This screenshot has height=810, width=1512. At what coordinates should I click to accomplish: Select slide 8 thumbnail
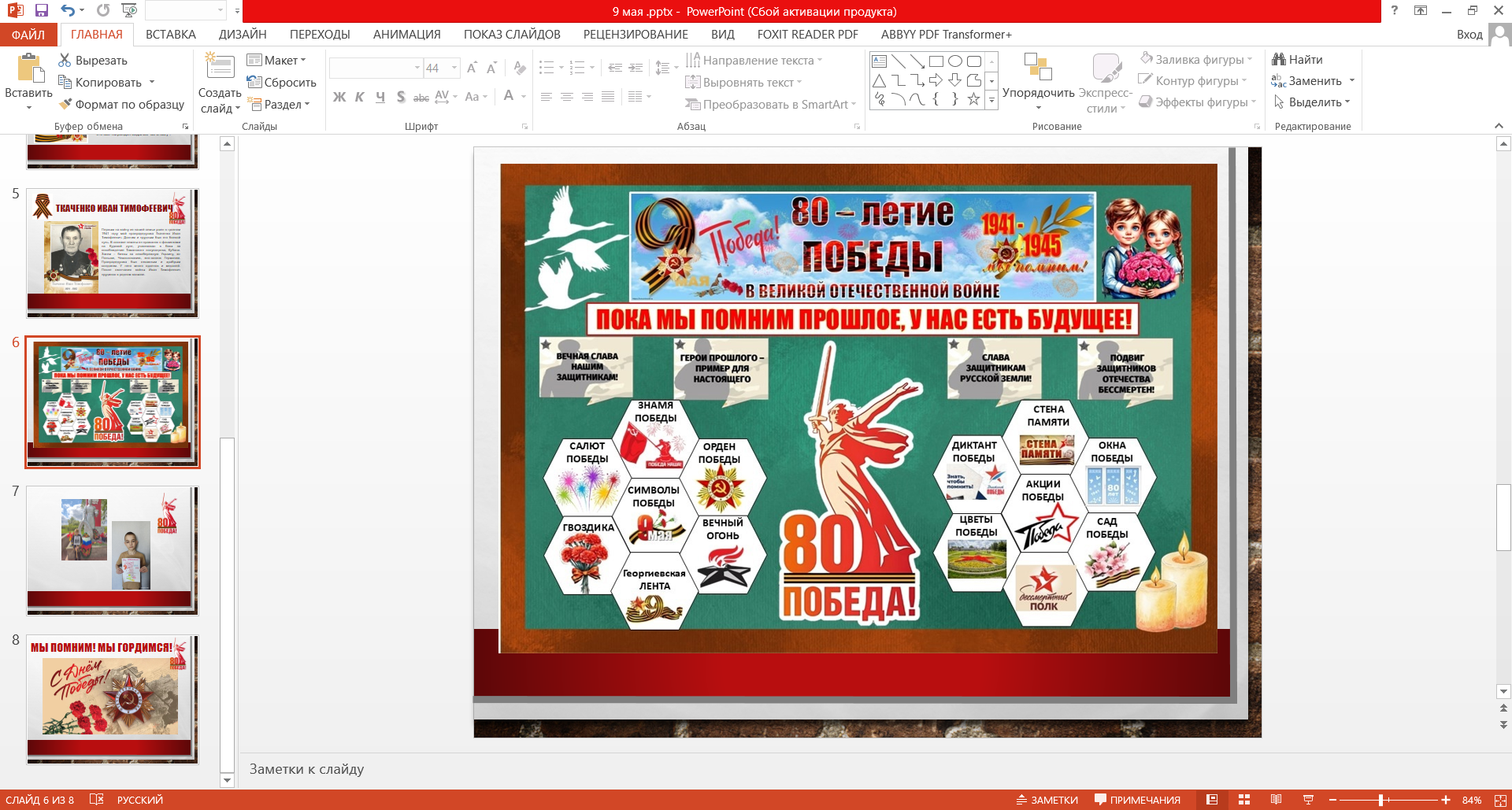(x=113, y=699)
